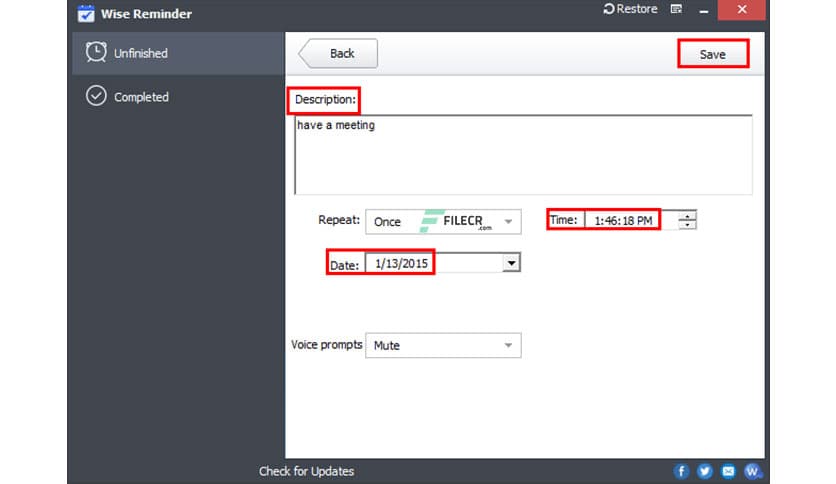
Task: Click the Wise Reminder app logo icon
Action: tap(86, 13)
